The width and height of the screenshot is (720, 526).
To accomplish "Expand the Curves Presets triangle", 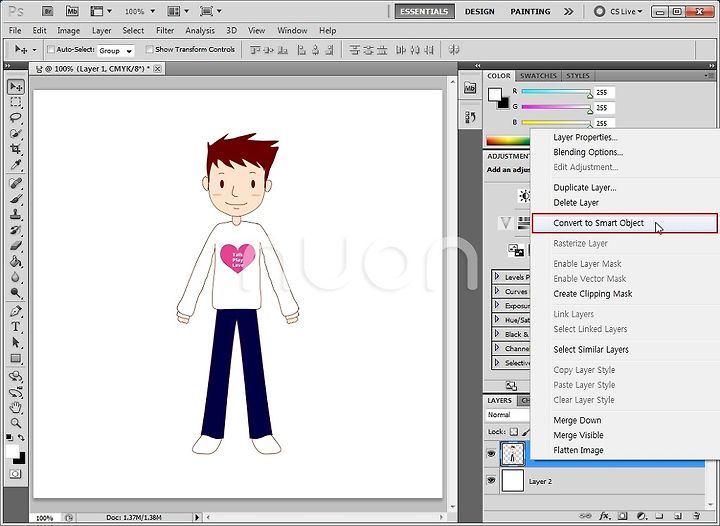I will (x=497, y=291).
